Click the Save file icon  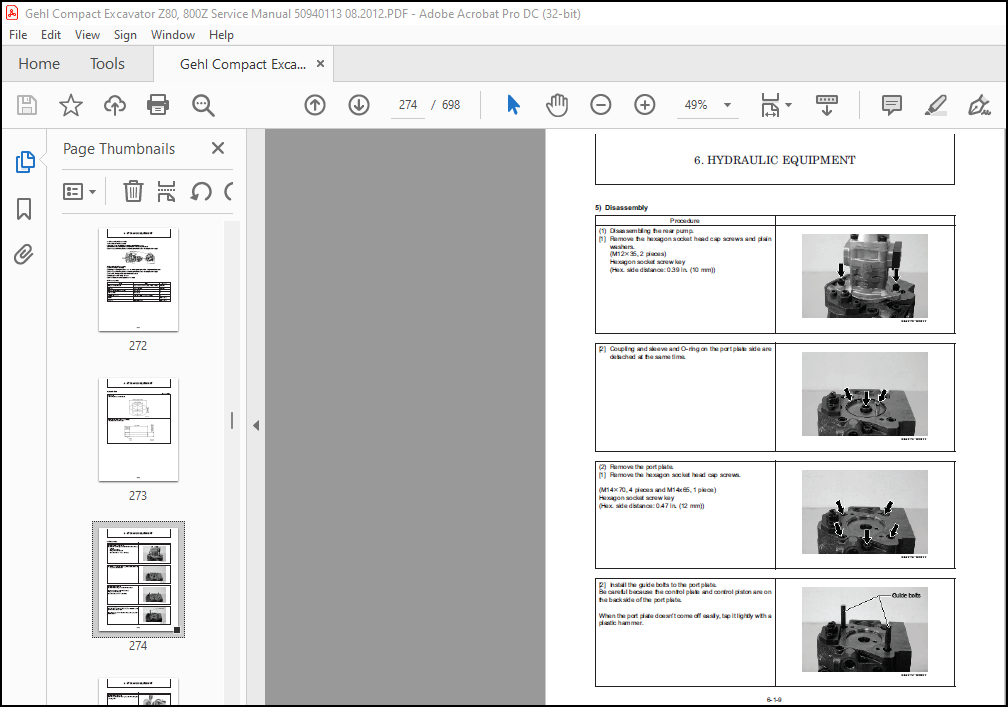pyautogui.click(x=26, y=105)
